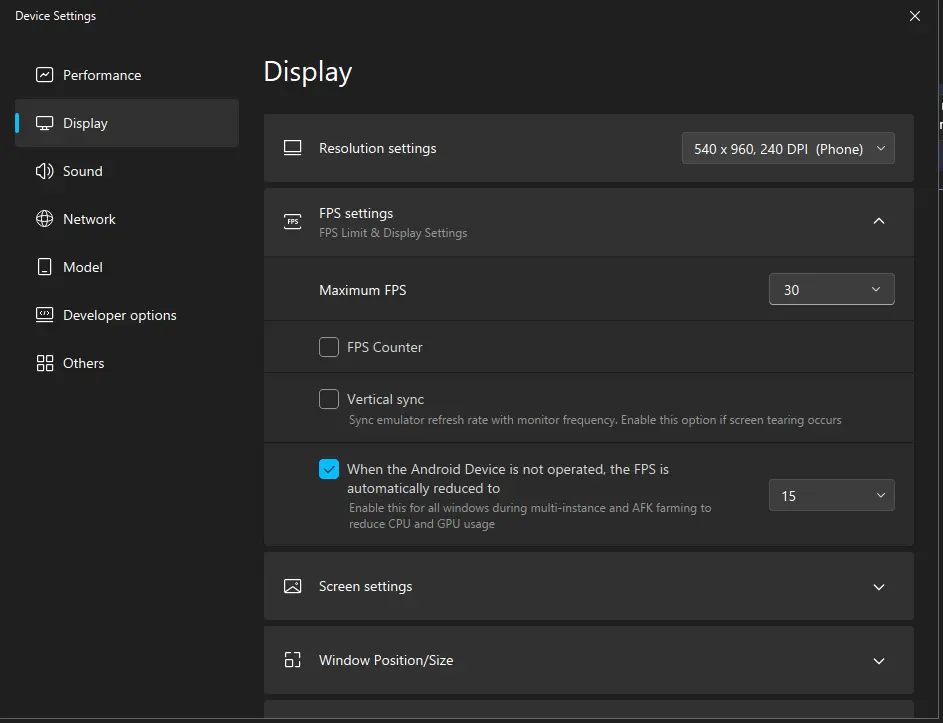The width and height of the screenshot is (943, 723).
Task: Click the Resolution settings screen icon
Action: click(292, 148)
